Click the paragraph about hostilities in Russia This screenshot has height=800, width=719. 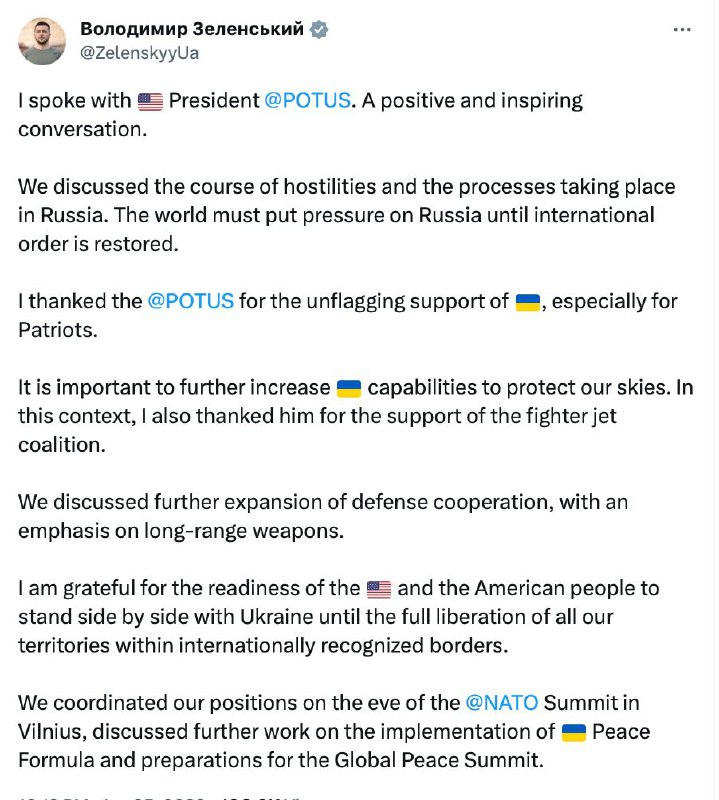click(346, 215)
